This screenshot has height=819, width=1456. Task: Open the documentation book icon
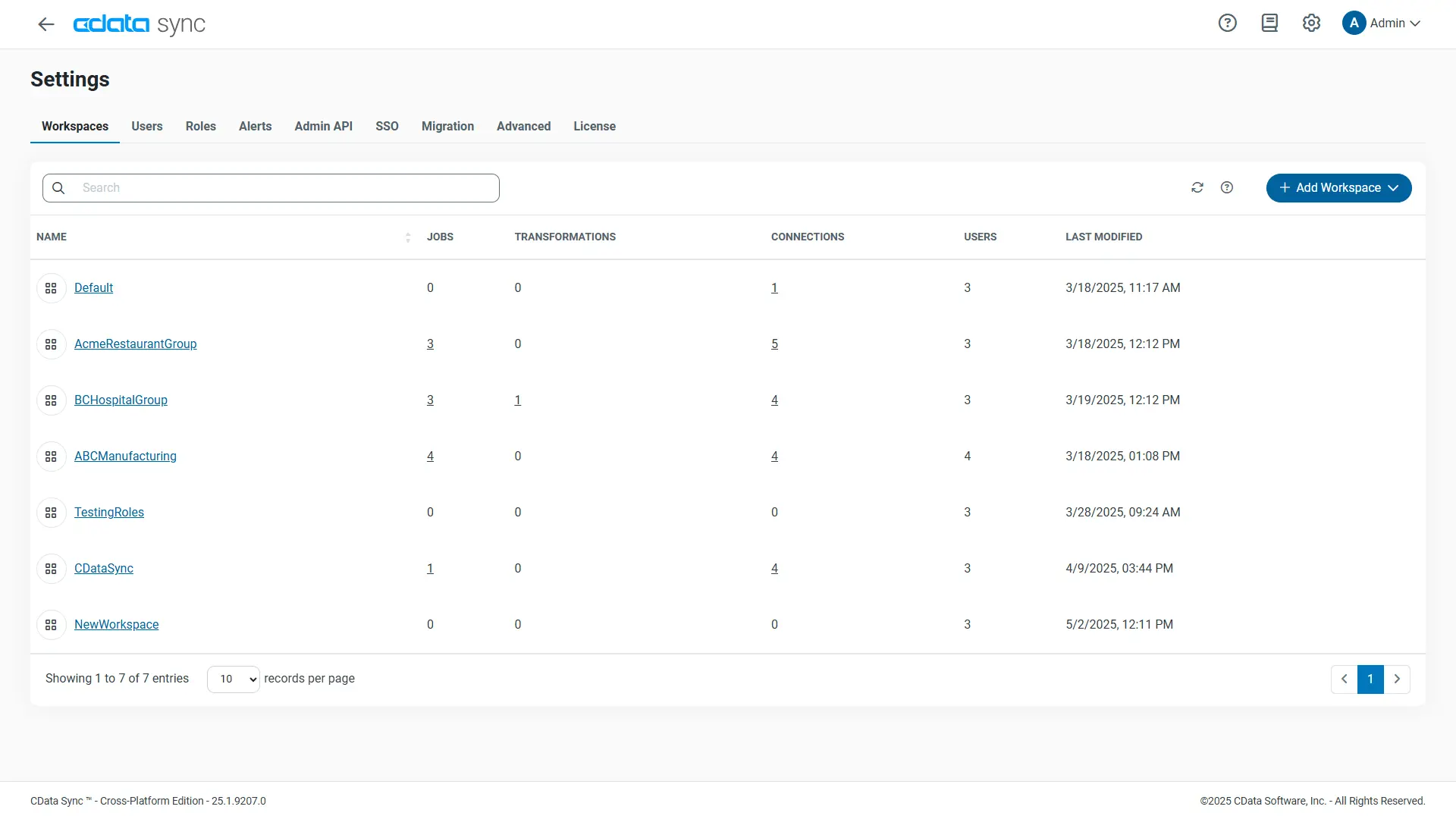pos(1269,23)
